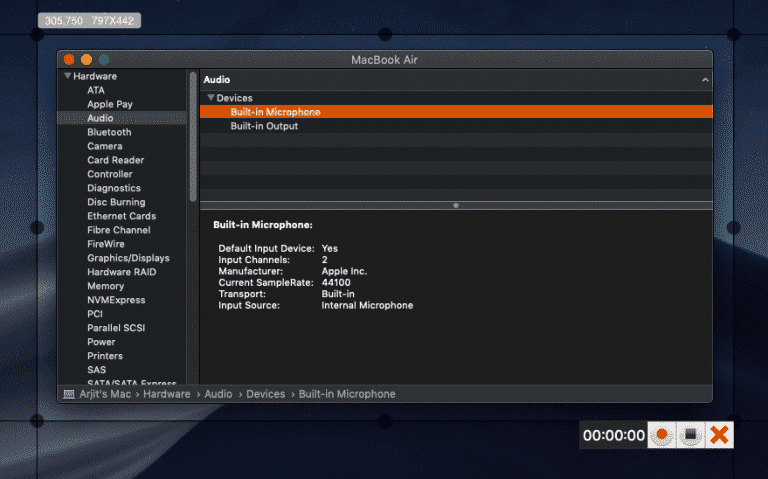
Task: Select Apple Pay in the sidebar
Action: pos(110,104)
